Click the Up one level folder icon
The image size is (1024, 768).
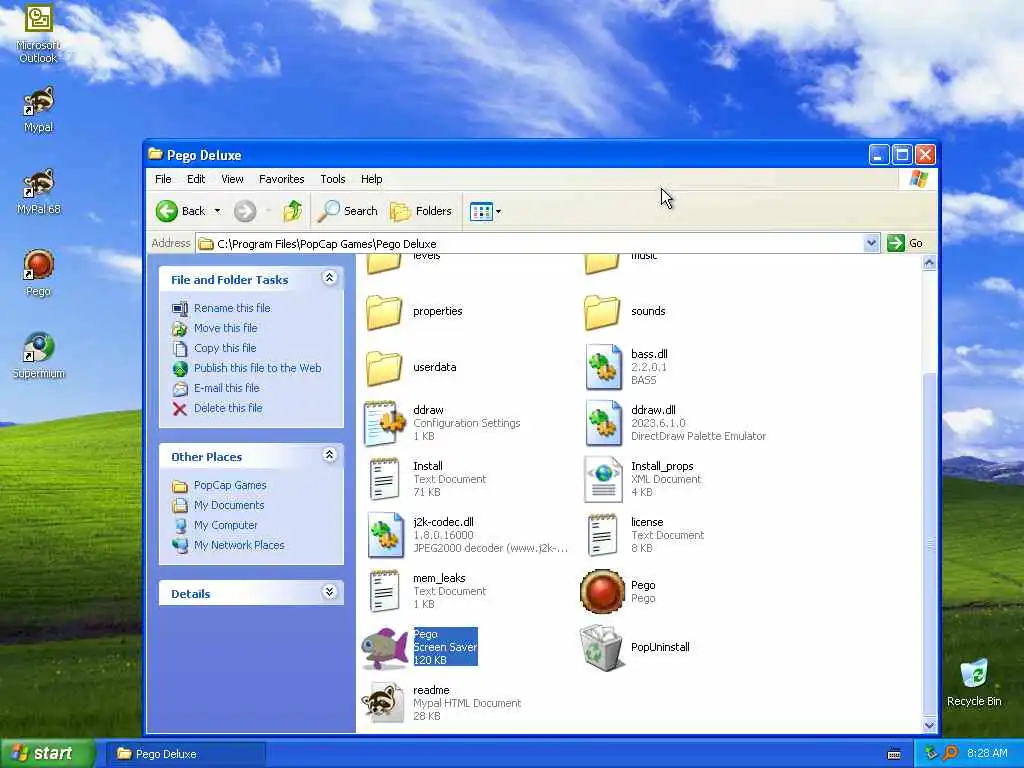(x=292, y=211)
